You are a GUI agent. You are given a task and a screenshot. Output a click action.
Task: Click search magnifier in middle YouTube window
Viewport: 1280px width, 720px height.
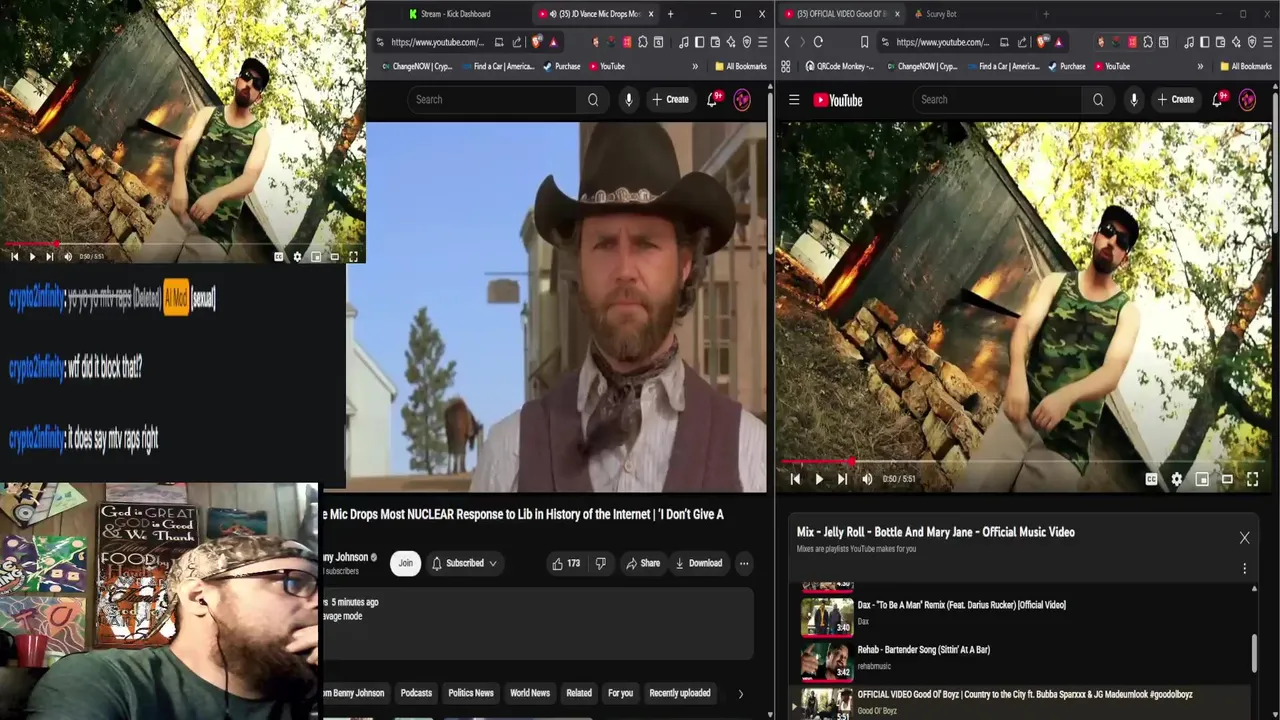tap(593, 100)
